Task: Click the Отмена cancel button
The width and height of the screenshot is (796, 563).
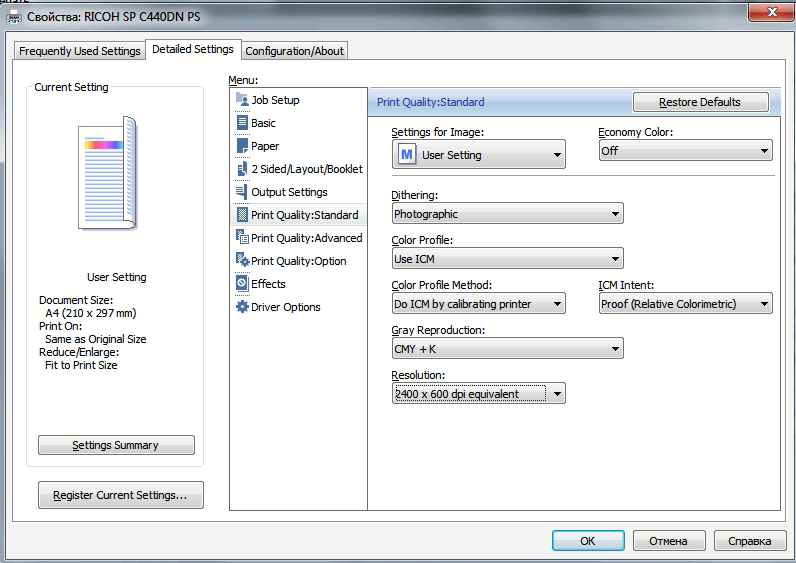Action: pos(669,541)
